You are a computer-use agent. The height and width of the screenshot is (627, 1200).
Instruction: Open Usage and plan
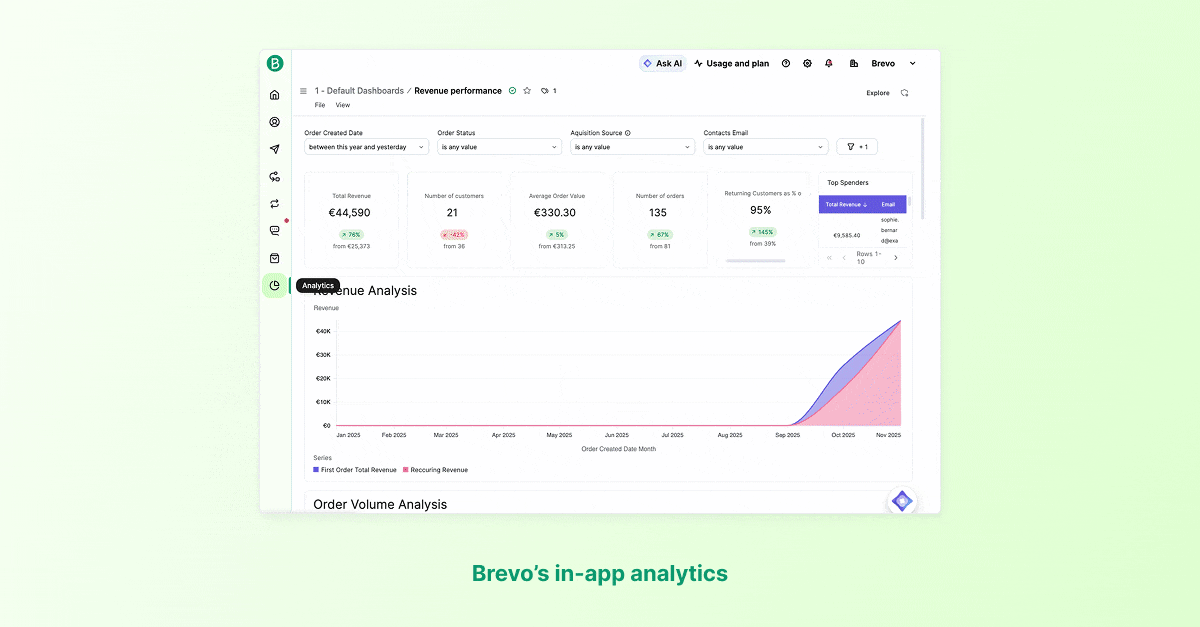pos(732,63)
